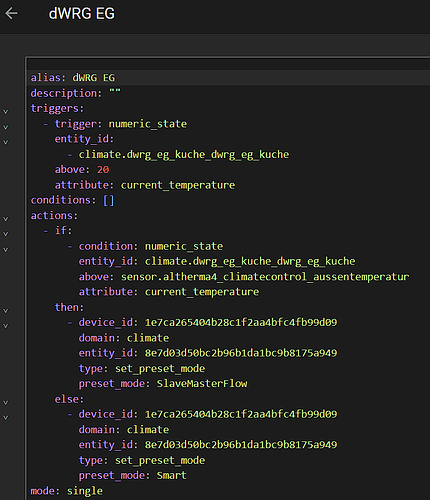
Task: Click the SlaveMasterFlow preset_mode value
Action: (x=202, y=384)
